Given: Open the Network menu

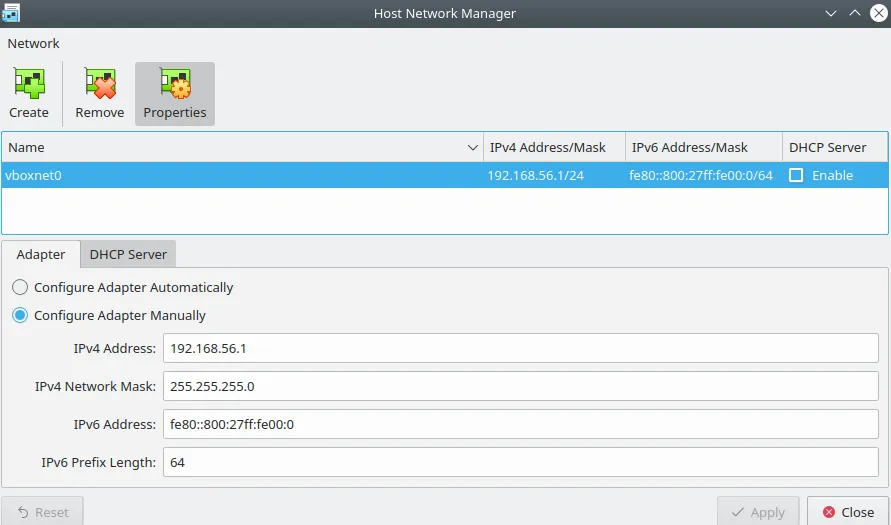Looking at the screenshot, I should coord(34,43).
